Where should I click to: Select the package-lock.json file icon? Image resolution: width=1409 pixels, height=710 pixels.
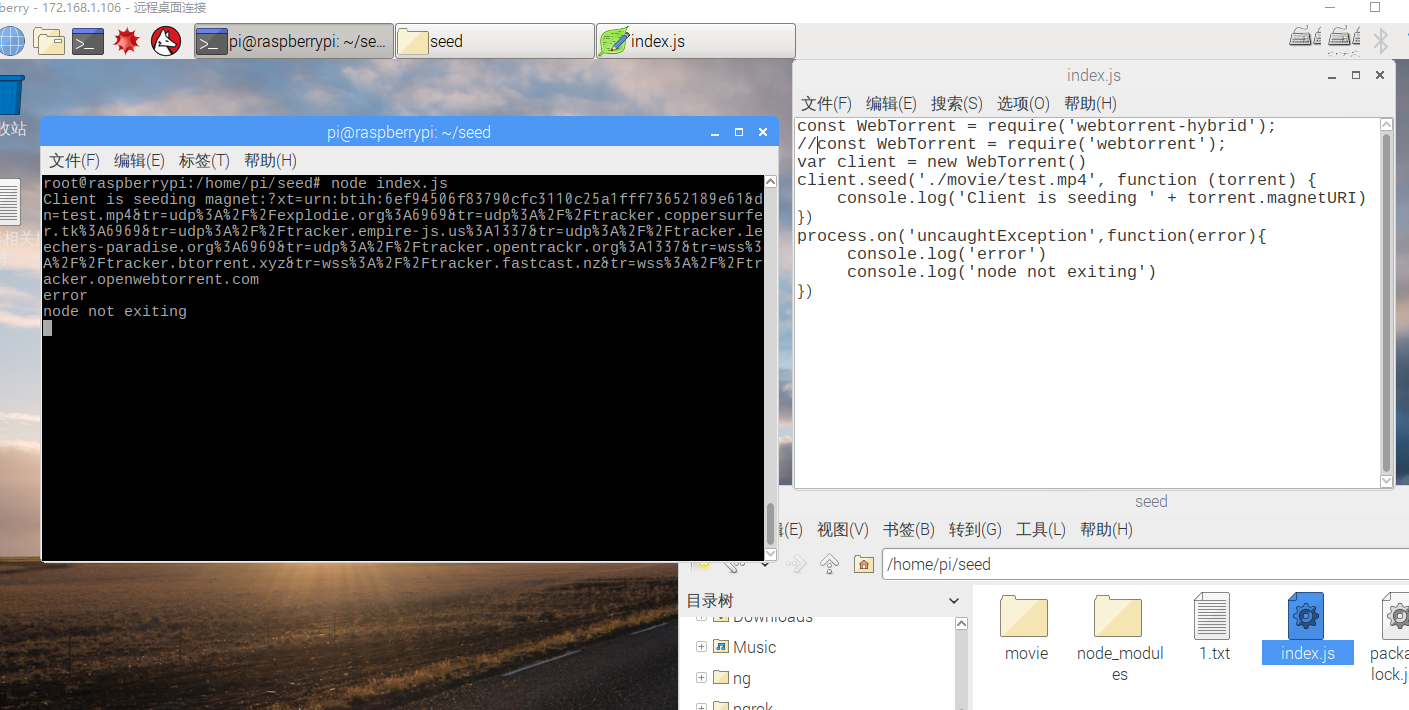(1396, 616)
